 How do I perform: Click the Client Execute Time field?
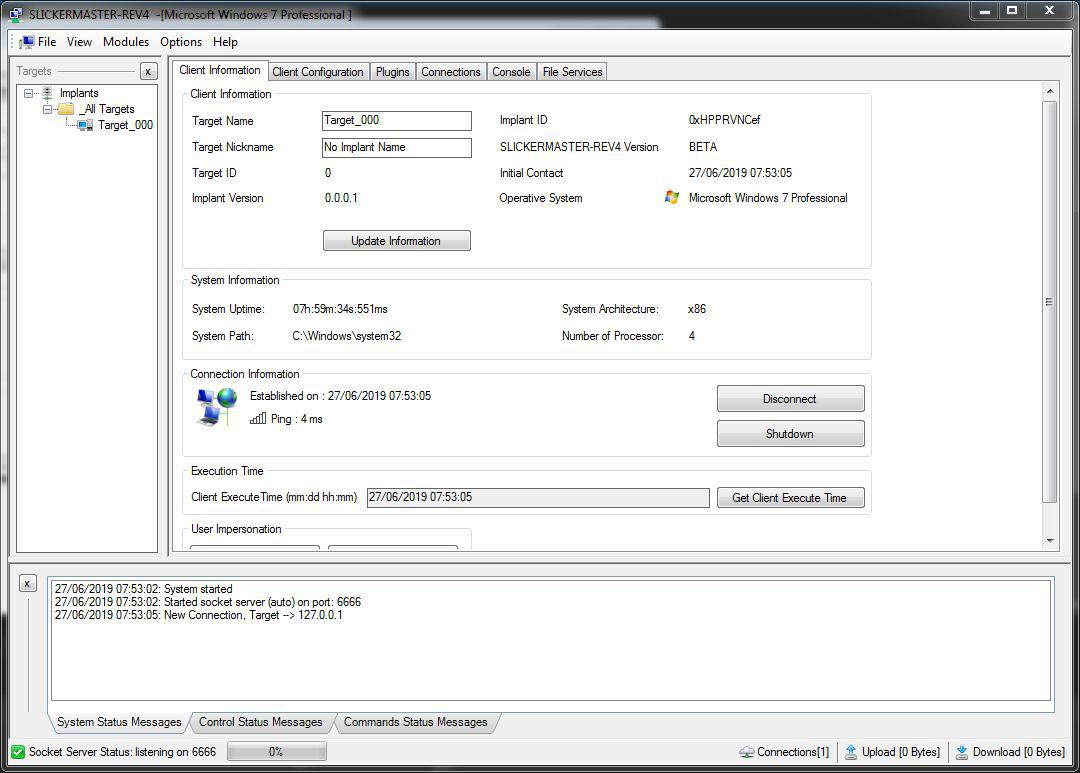538,497
